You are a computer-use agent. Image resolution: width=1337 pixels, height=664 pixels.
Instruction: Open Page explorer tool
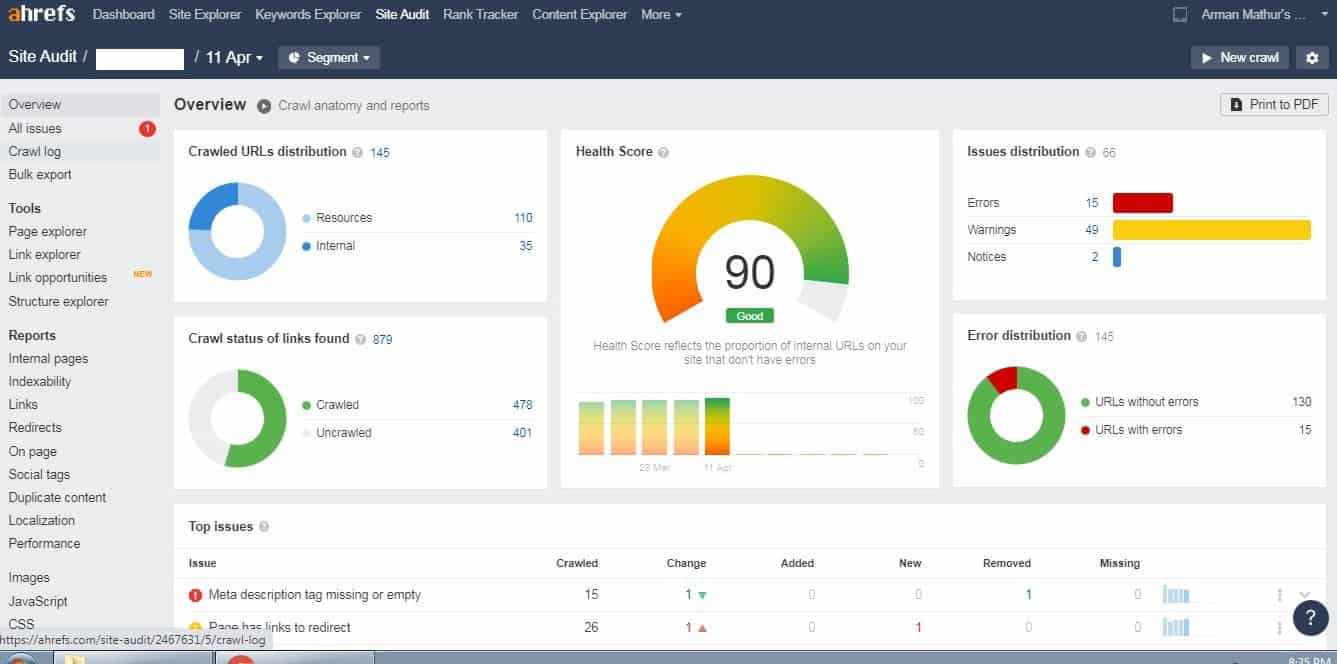coord(48,231)
